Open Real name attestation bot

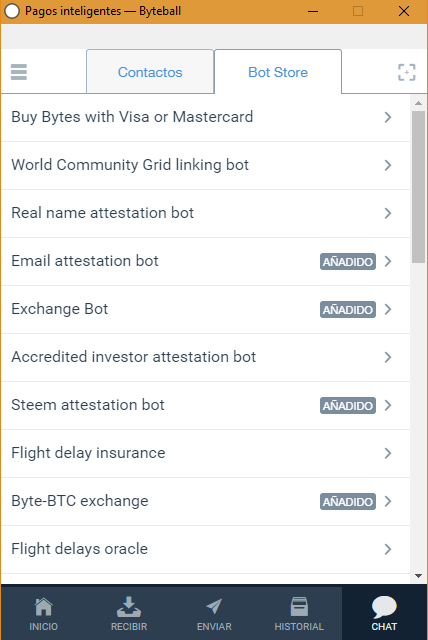coord(206,213)
